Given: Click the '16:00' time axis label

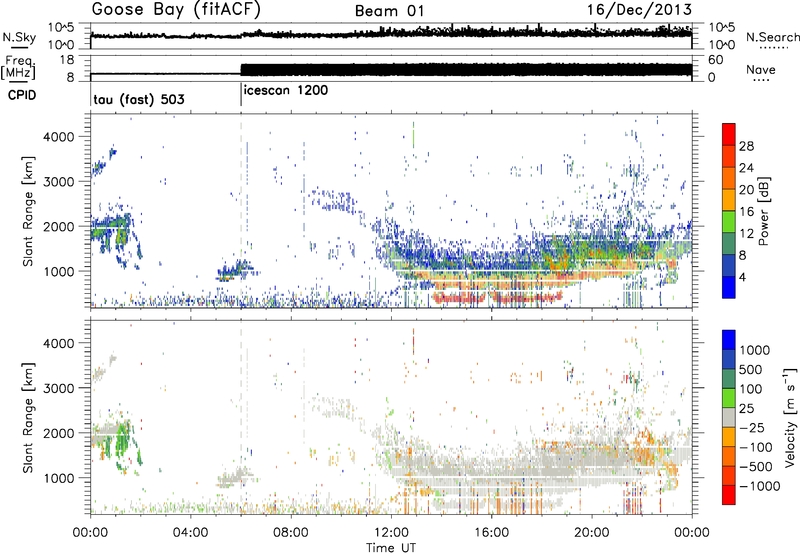Looking at the screenshot, I should point(491,533).
